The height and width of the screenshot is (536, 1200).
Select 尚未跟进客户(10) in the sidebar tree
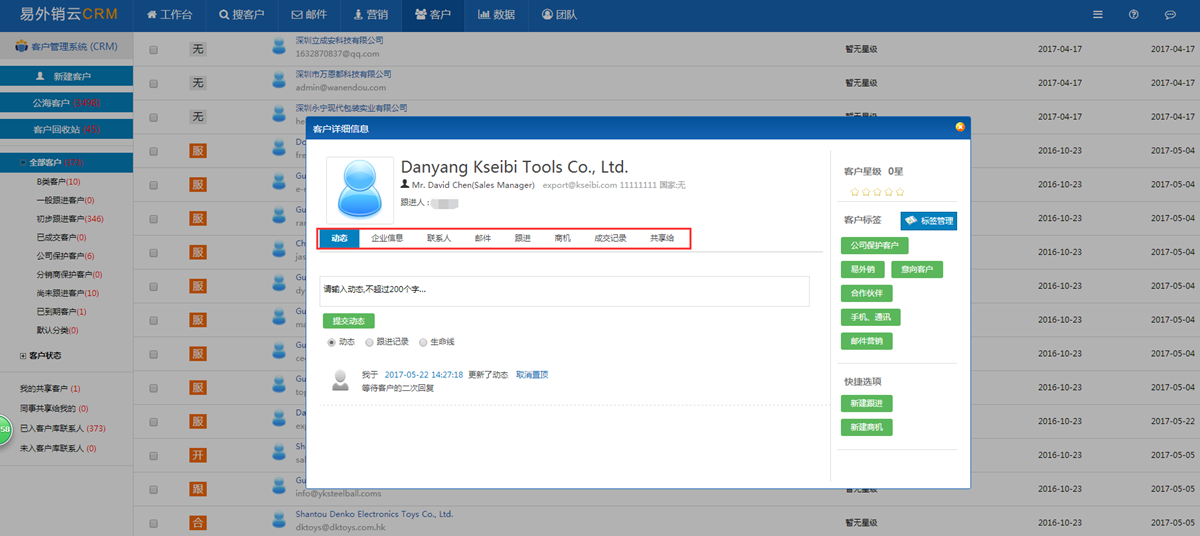click(67, 293)
